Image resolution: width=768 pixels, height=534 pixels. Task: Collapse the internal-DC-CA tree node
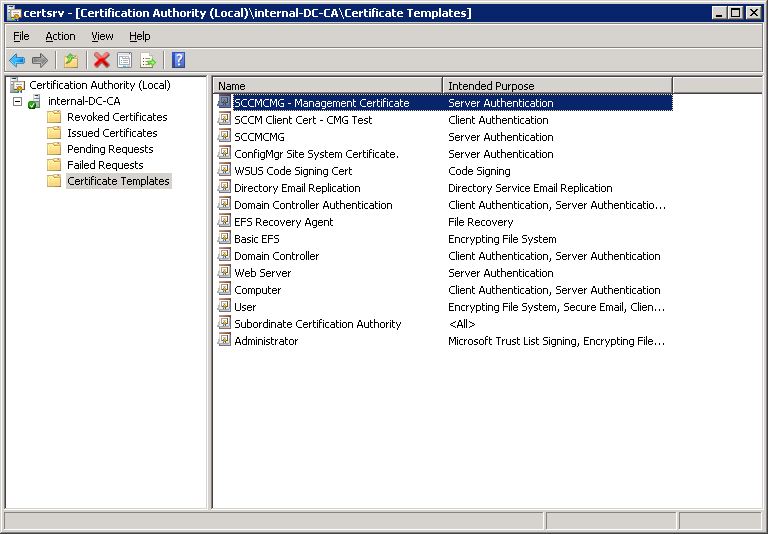click(18, 101)
